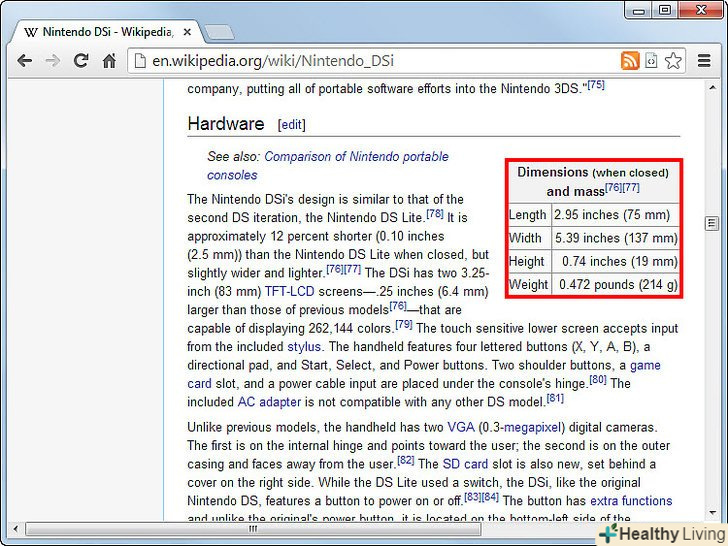Open citation 83 after power on or off
Viewport: 728px width, 546px height.
pos(473,497)
